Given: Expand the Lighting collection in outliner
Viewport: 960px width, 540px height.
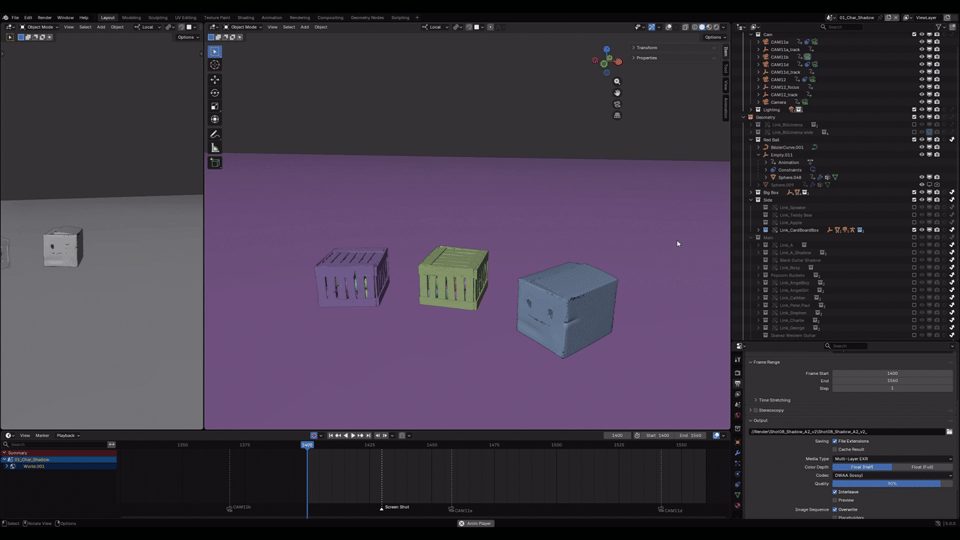Looking at the screenshot, I should click(751, 110).
